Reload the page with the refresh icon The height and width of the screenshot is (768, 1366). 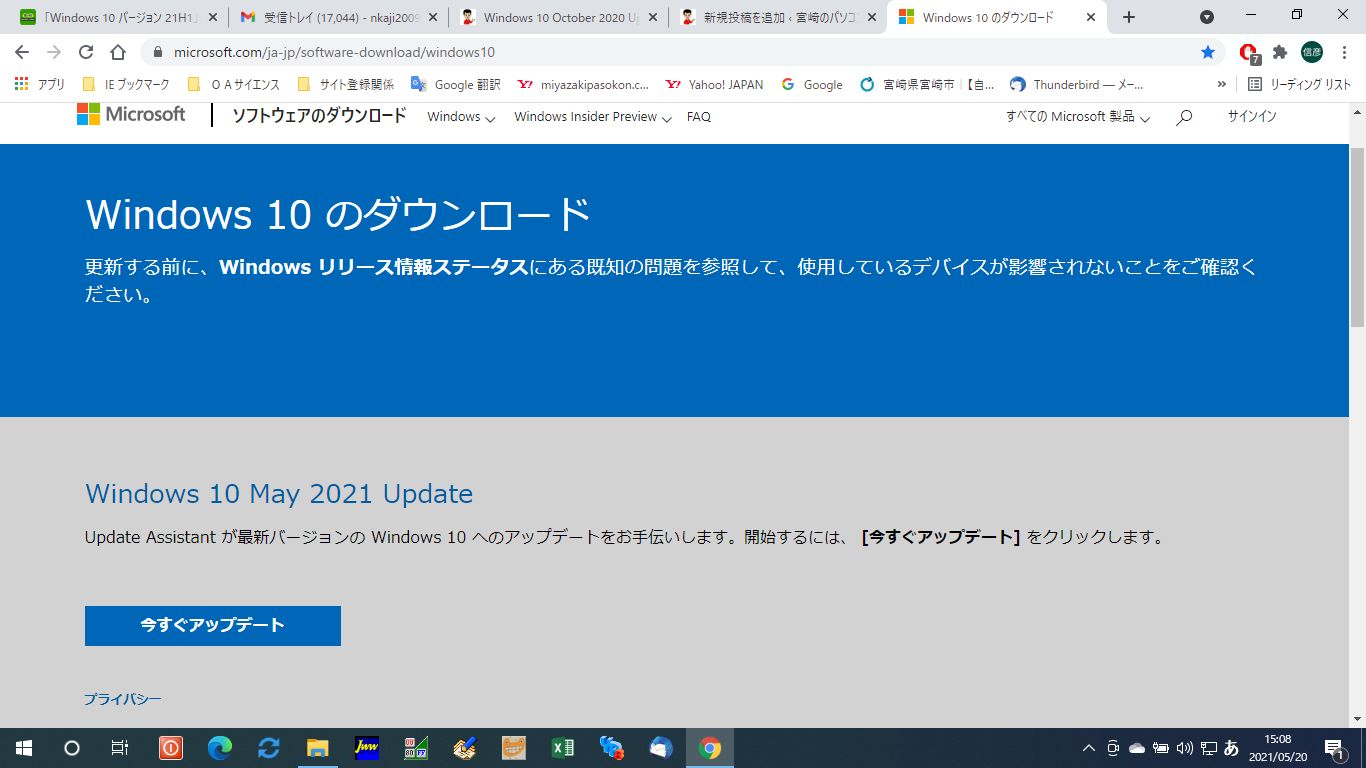tap(86, 52)
